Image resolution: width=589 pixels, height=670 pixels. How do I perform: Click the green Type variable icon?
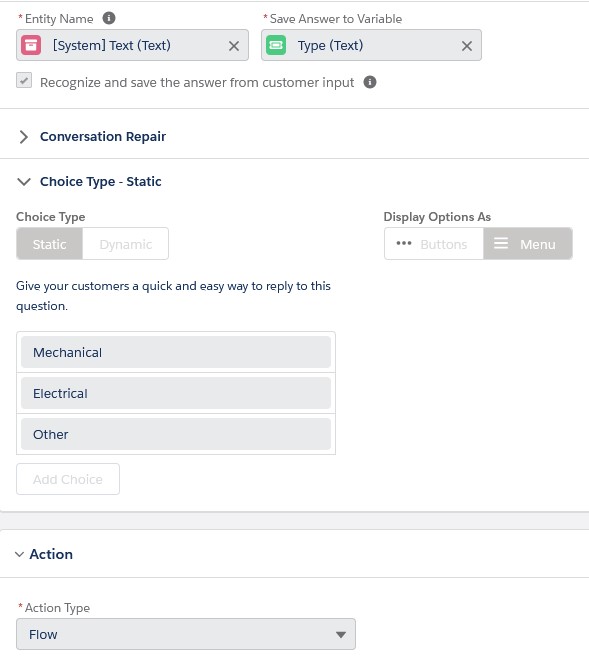276,45
